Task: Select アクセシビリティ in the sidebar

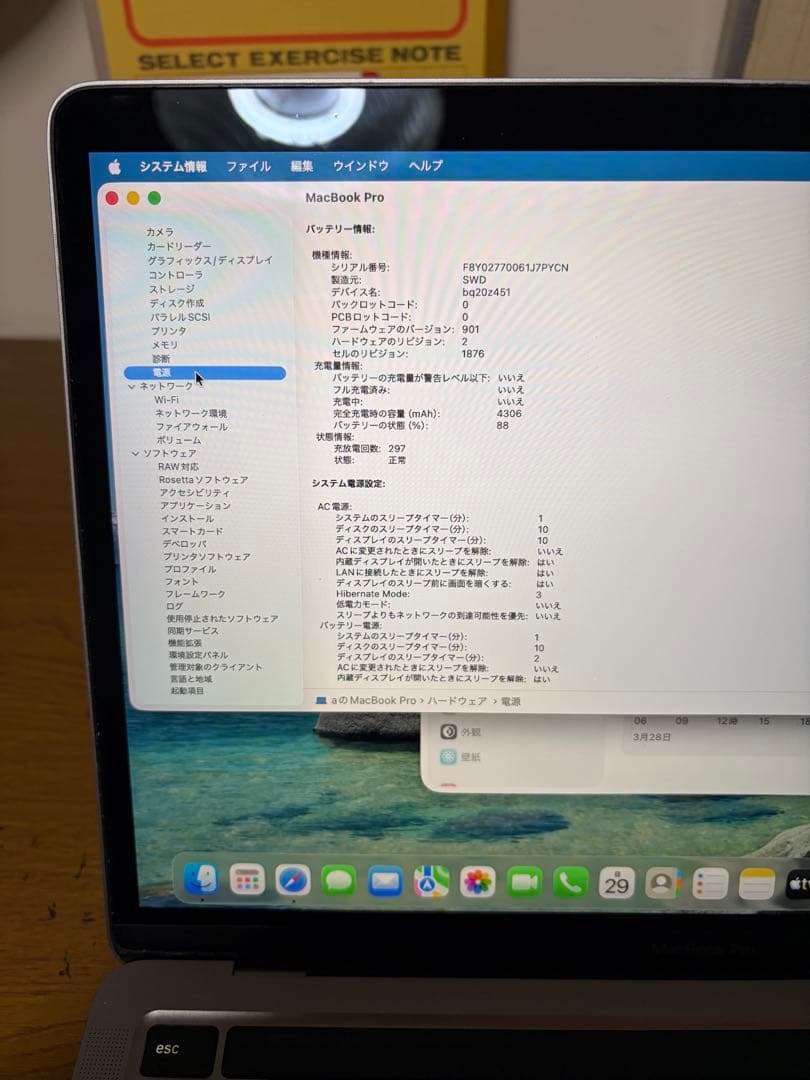Action: [195, 492]
